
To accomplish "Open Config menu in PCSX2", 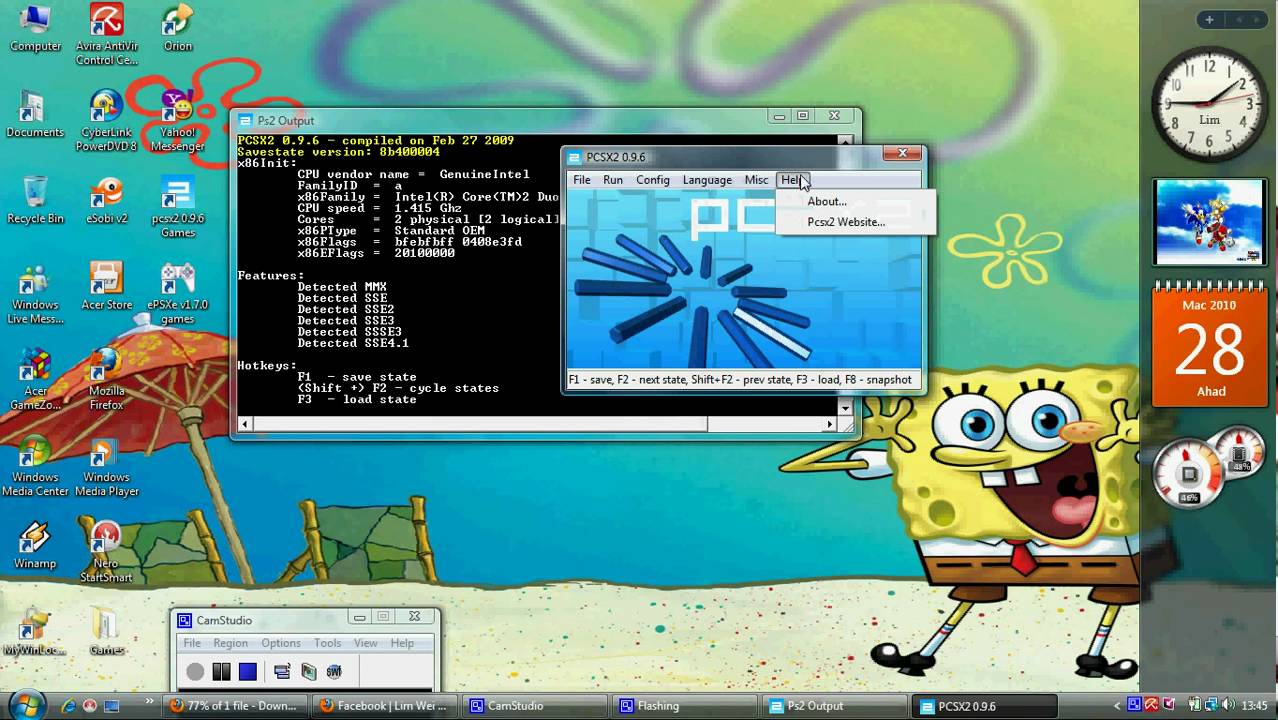I will pyautogui.click(x=653, y=180).
